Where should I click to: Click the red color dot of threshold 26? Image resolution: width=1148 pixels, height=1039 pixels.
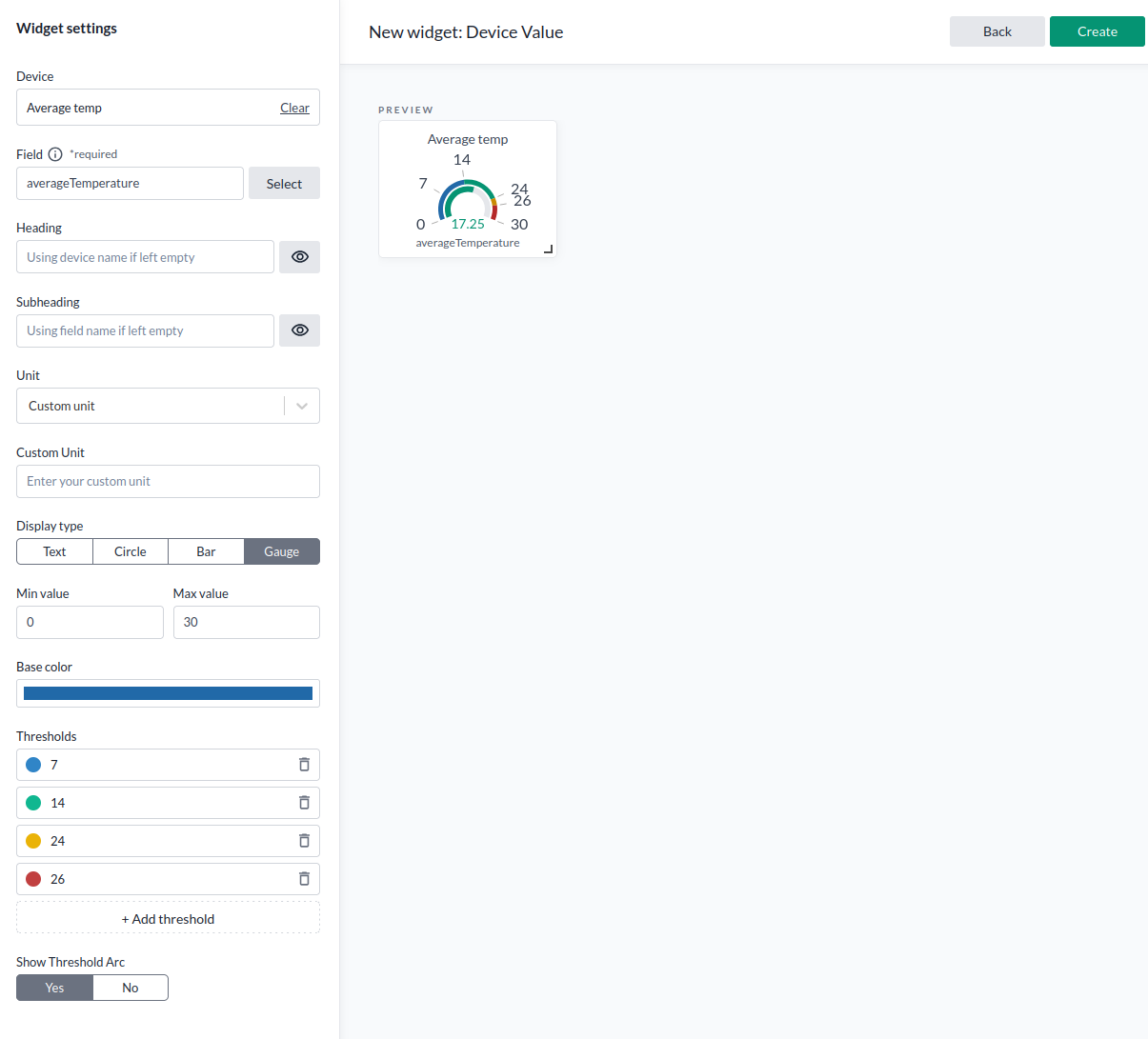33,879
